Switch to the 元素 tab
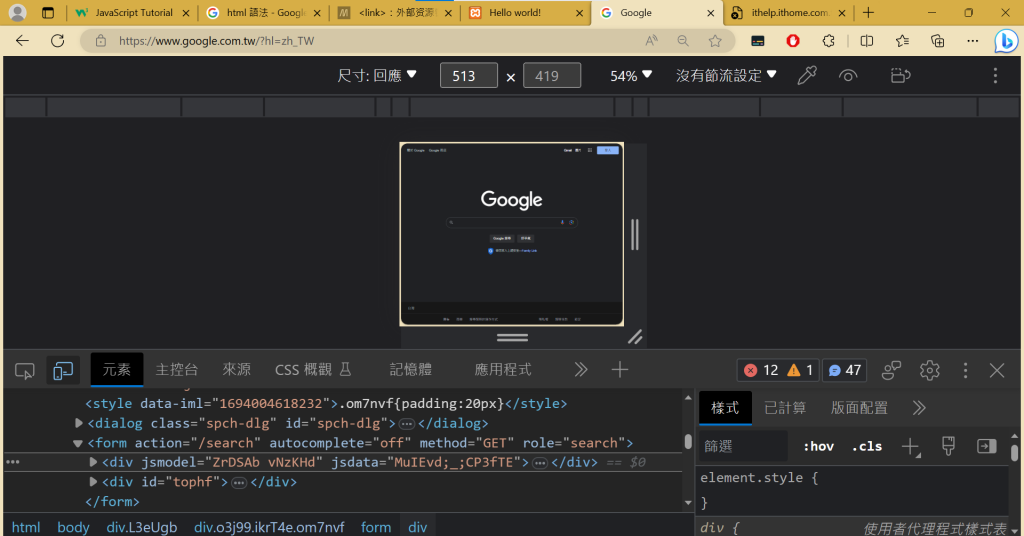This screenshot has width=1024, height=536. [116, 370]
